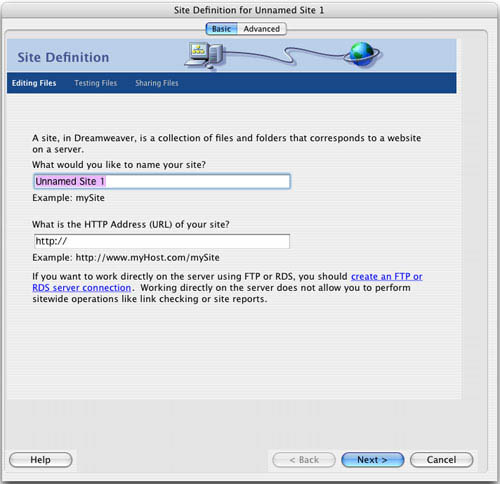Select the Editing Files step
500x484 pixels.
(34, 83)
